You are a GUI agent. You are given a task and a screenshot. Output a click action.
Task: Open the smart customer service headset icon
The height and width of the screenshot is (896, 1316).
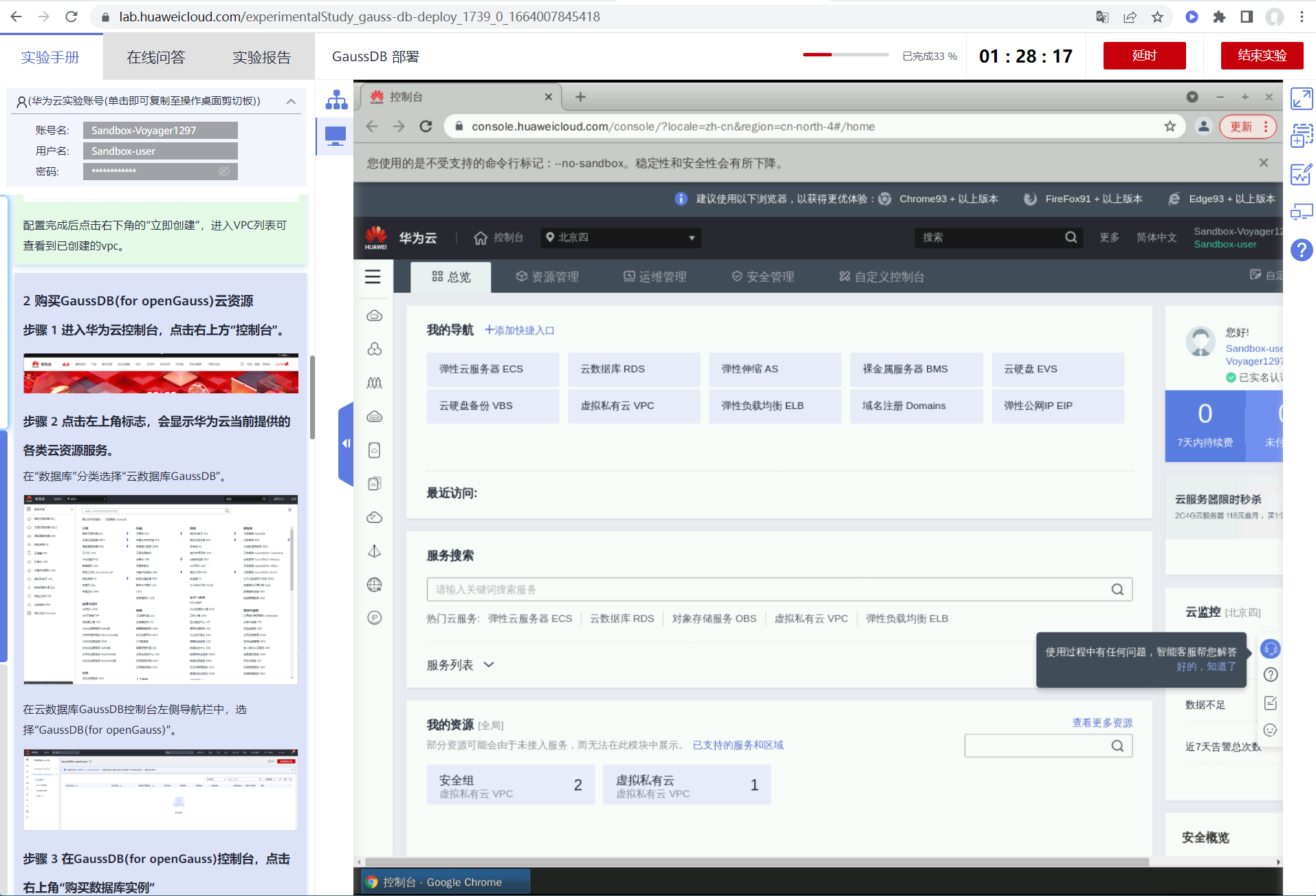pyautogui.click(x=1271, y=648)
